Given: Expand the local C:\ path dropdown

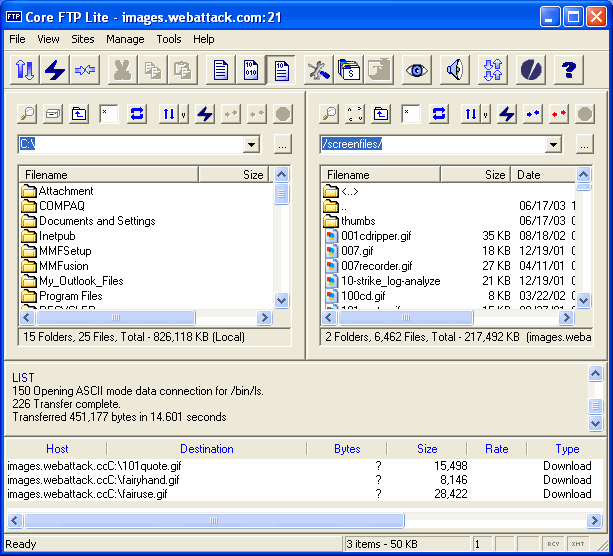Looking at the screenshot, I should click(x=251, y=145).
